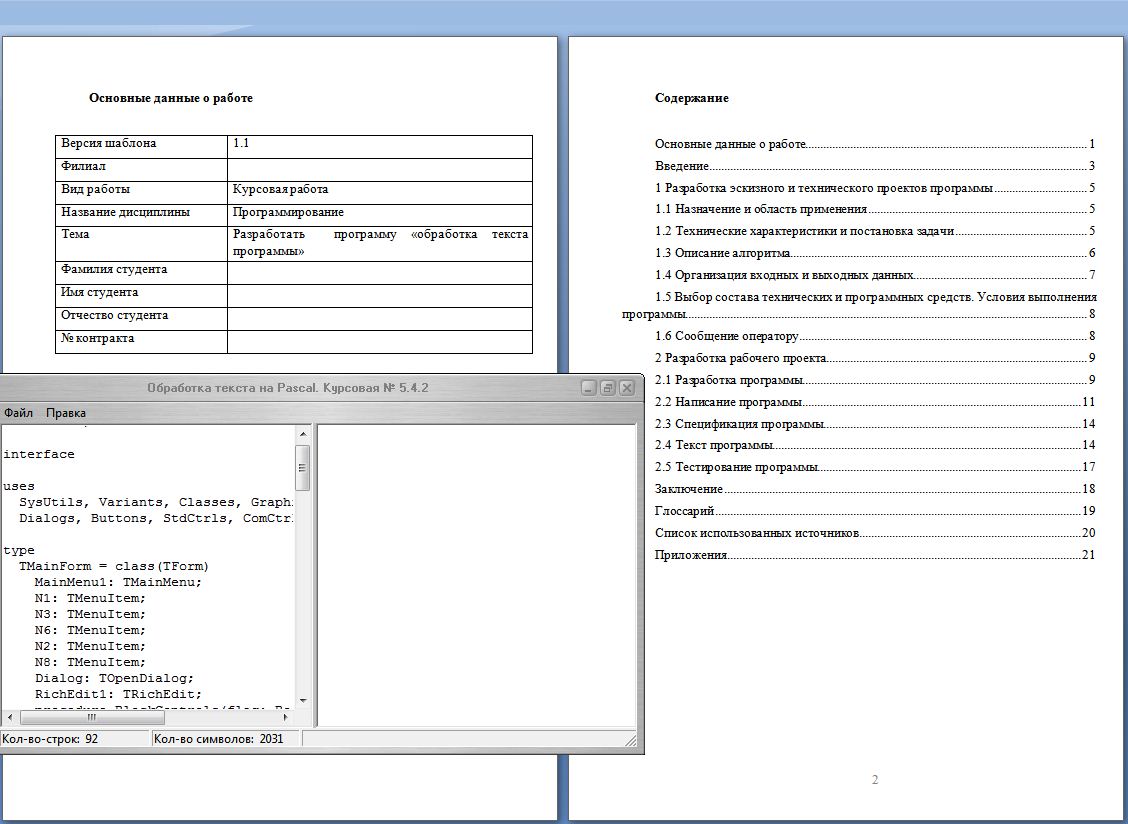Click the horizontal scrollbar thumb in code pane

click(92, 717)
